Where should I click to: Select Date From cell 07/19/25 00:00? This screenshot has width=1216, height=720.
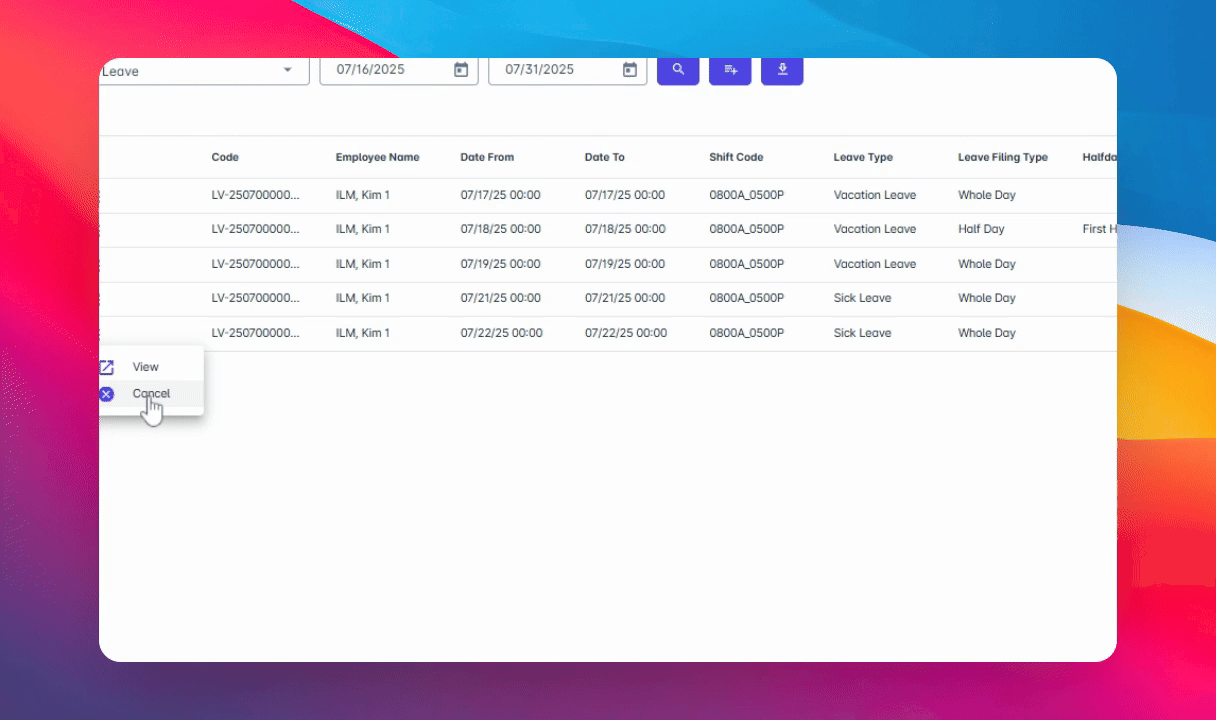(x=500, y=264)
